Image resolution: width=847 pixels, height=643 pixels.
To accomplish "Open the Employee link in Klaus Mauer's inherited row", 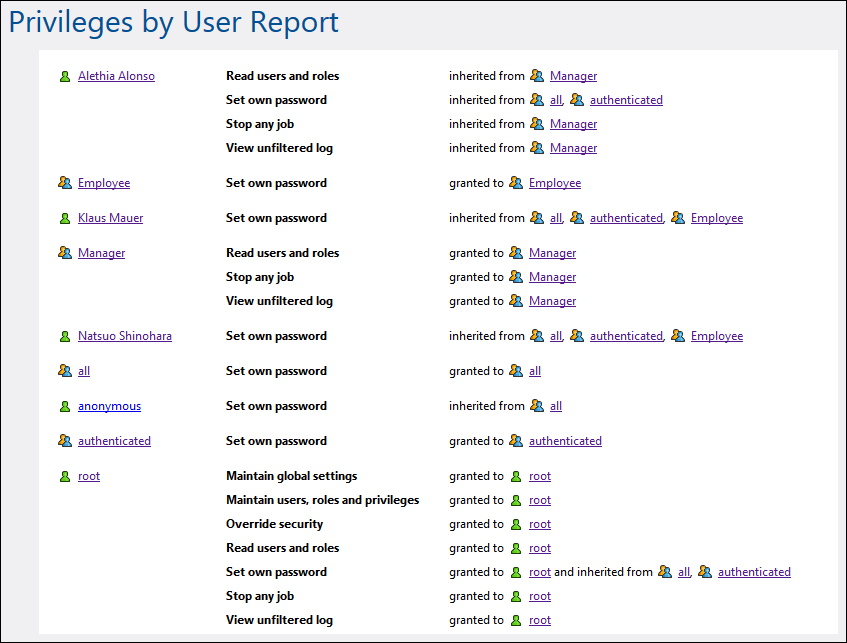I will pos(716,217).
